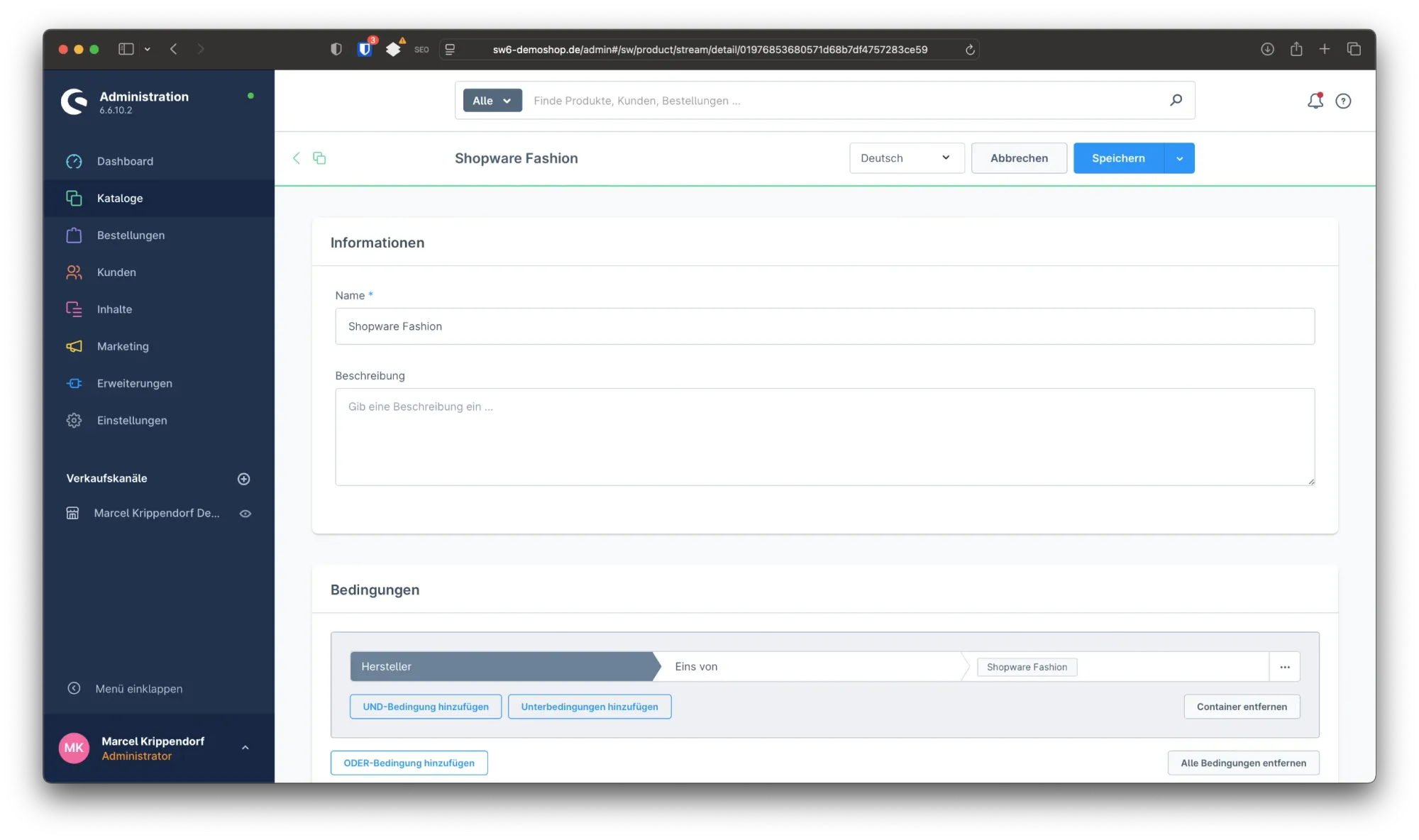Screen dimensions: 1419x840
Task: Click the MK user avatar
Action: click(74, 748)
